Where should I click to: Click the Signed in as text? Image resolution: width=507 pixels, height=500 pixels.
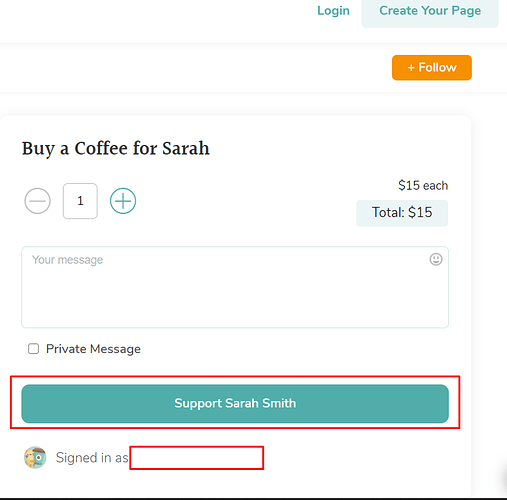92,458
